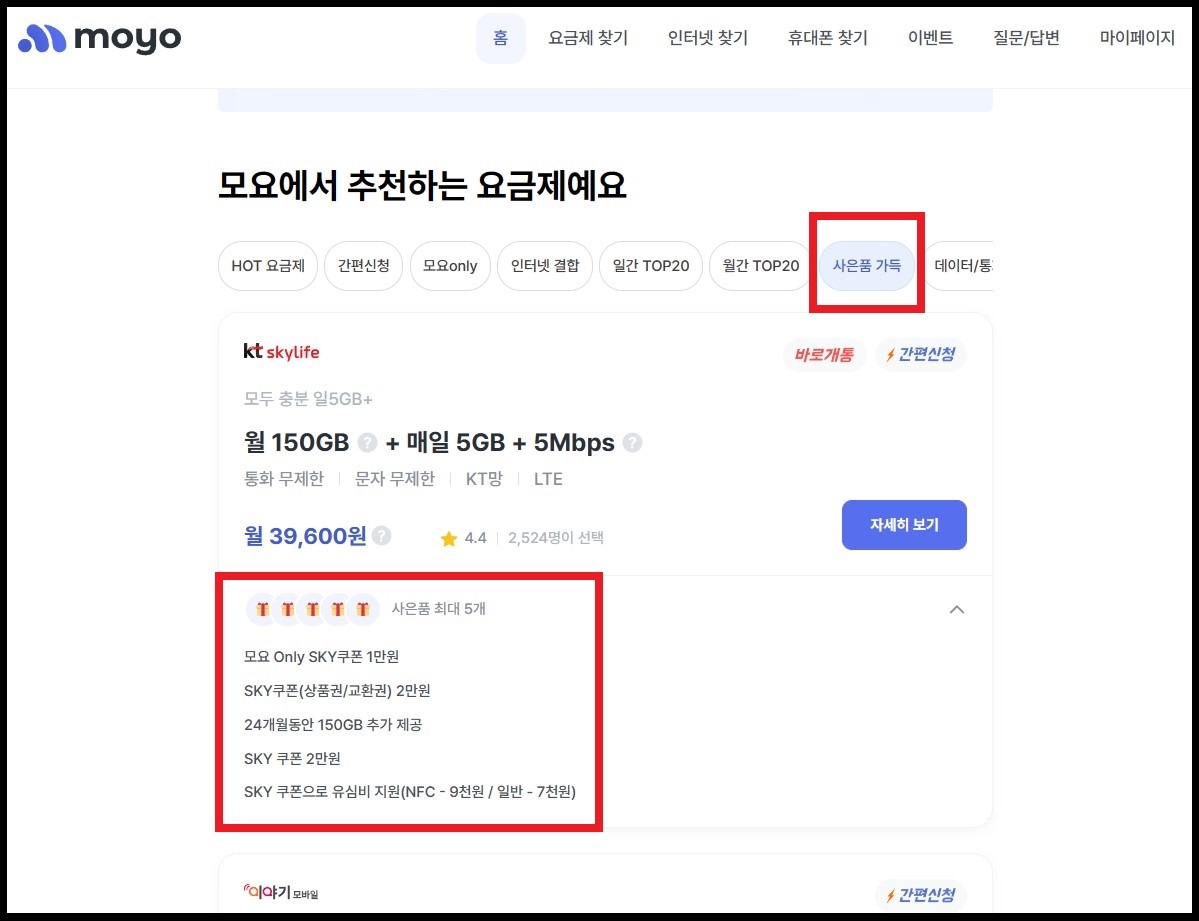Click the yellow star rating icon
The image size is (1199, 921).
[448, 537]
